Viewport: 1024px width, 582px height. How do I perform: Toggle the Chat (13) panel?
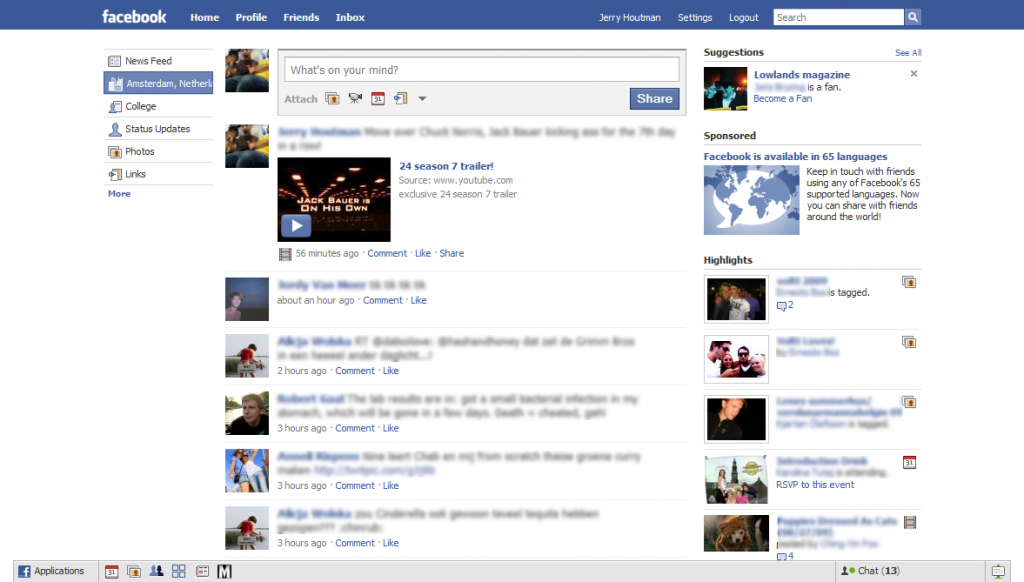870,571
